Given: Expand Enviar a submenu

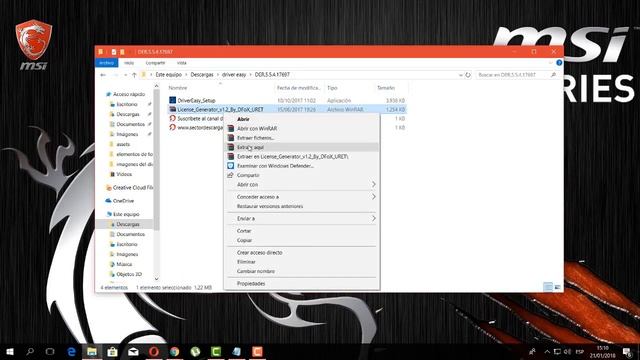Looking at the screenshot, I should point(302,218).
